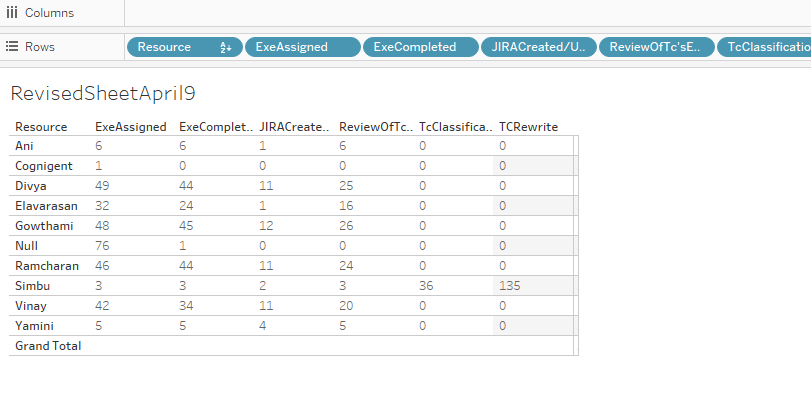
Task: Click Gowthami's ExeCompleted value 45
Action: click(186, 226)
